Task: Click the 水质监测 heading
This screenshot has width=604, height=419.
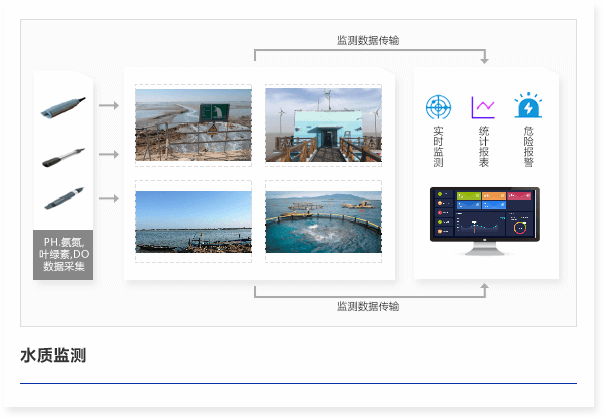Action: click(x=53, y=355)
